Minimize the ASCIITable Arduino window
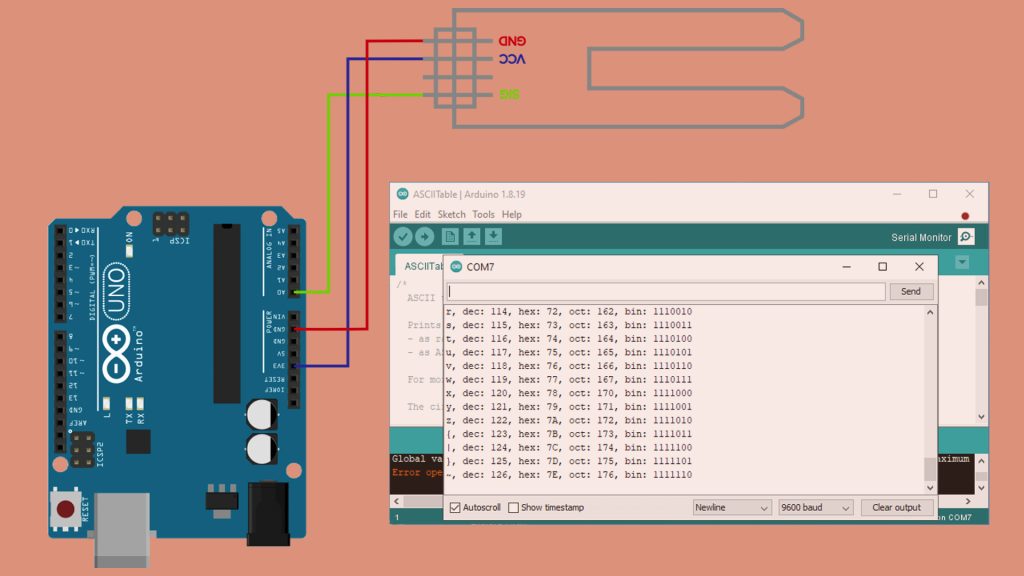The image size is (1024, 576). tap(897, 194)
